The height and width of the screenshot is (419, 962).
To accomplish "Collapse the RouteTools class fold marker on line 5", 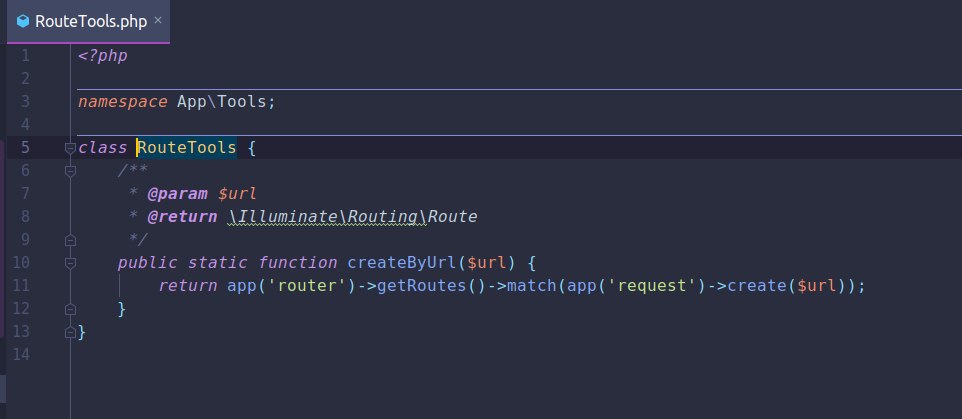I will point(71,148).
